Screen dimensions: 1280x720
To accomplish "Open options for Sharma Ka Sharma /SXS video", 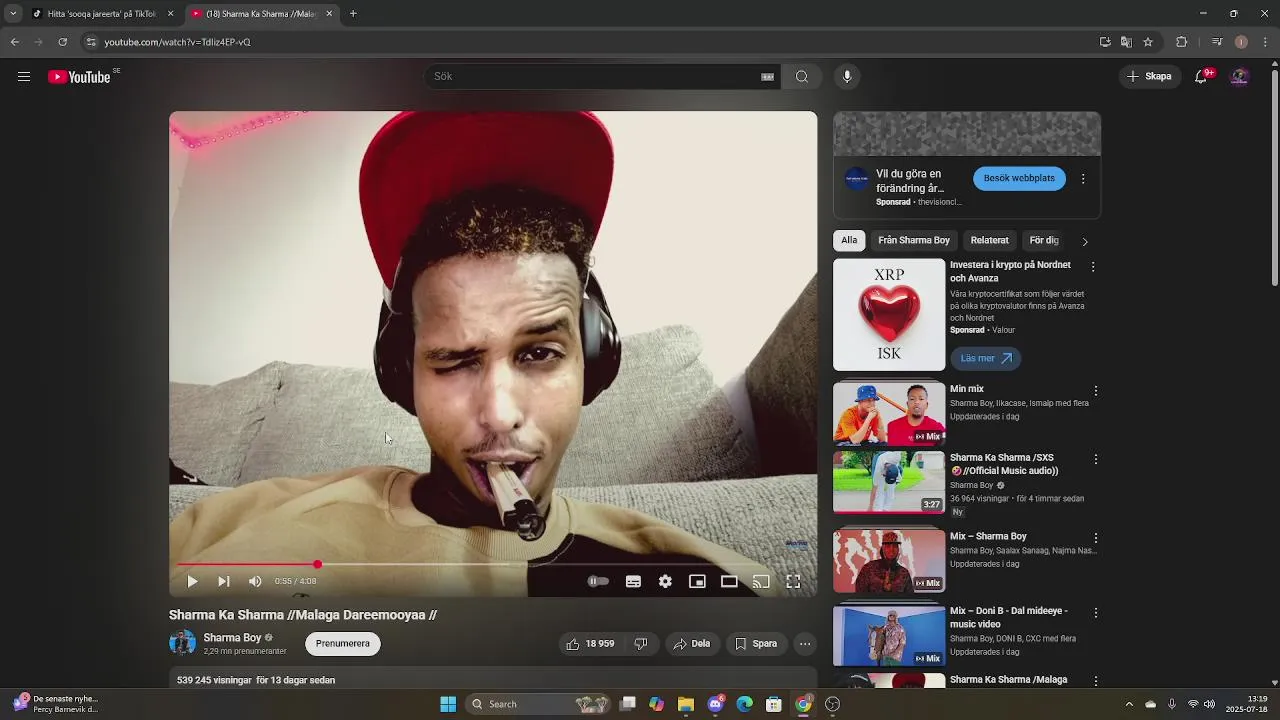I will click(1096, 459).
